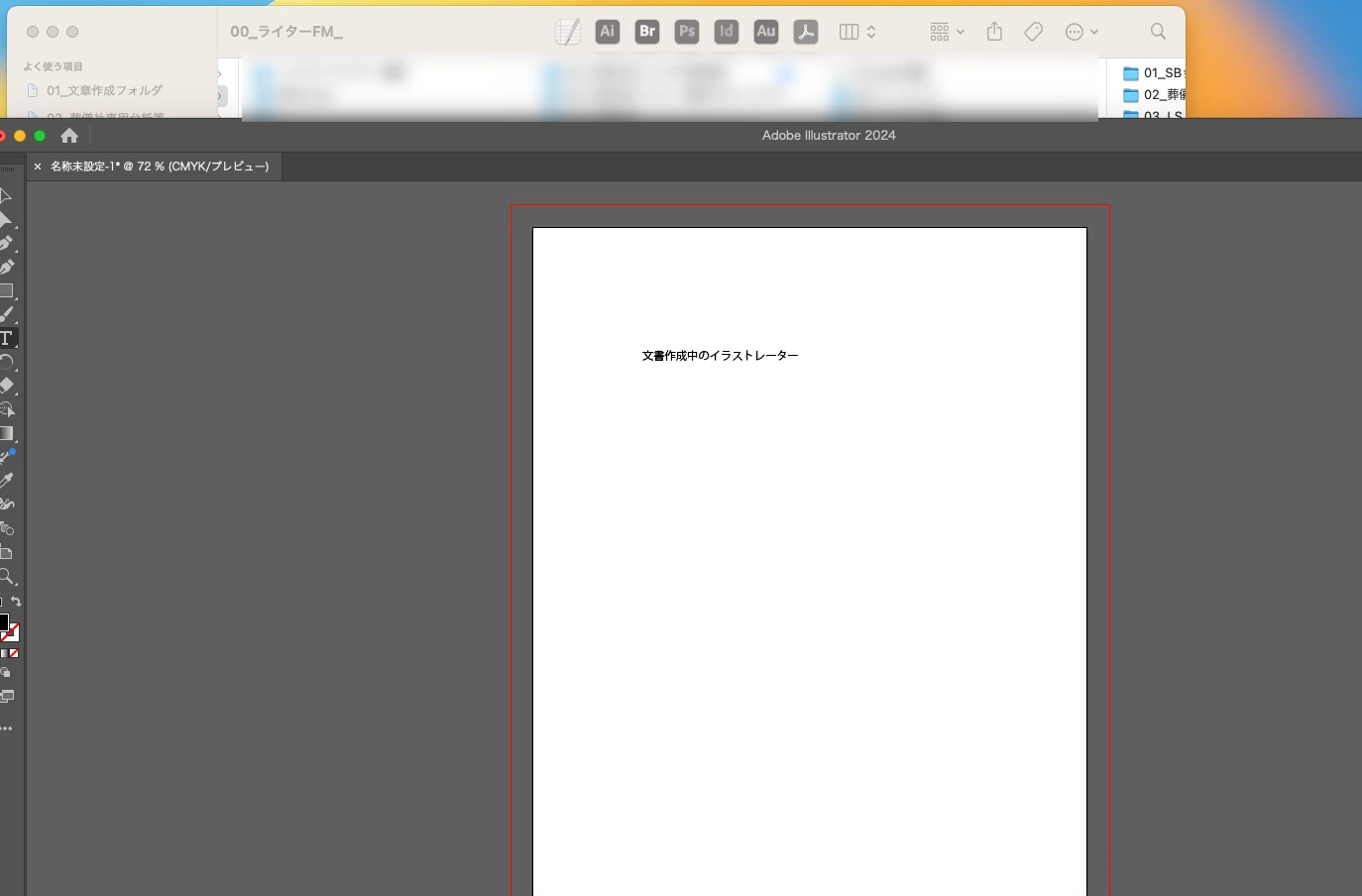
Task: Open Acrobat icon in Finder toolbar
Action: coord(806,32)
